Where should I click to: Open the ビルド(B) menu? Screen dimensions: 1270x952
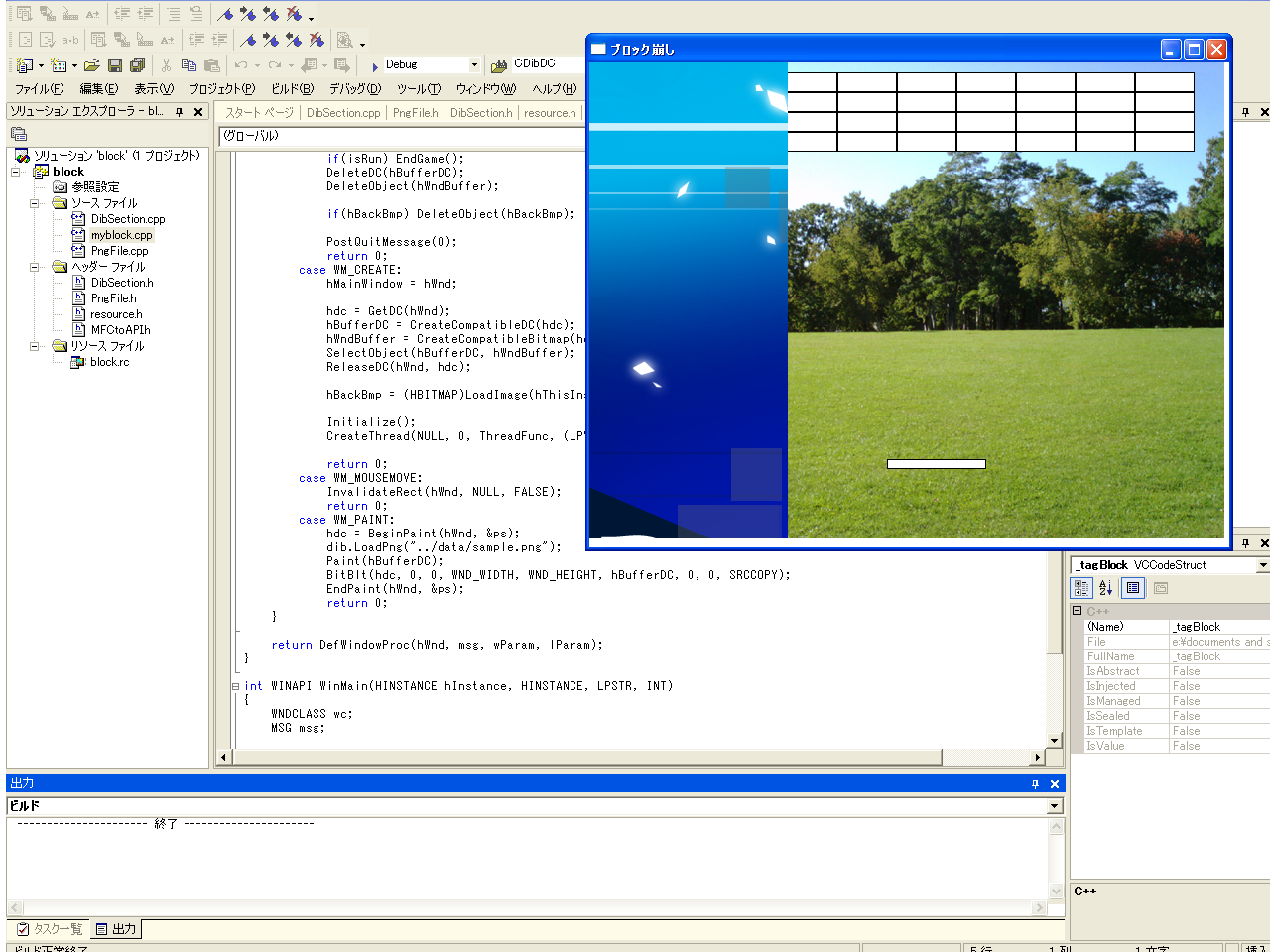[x=293, y=89]
